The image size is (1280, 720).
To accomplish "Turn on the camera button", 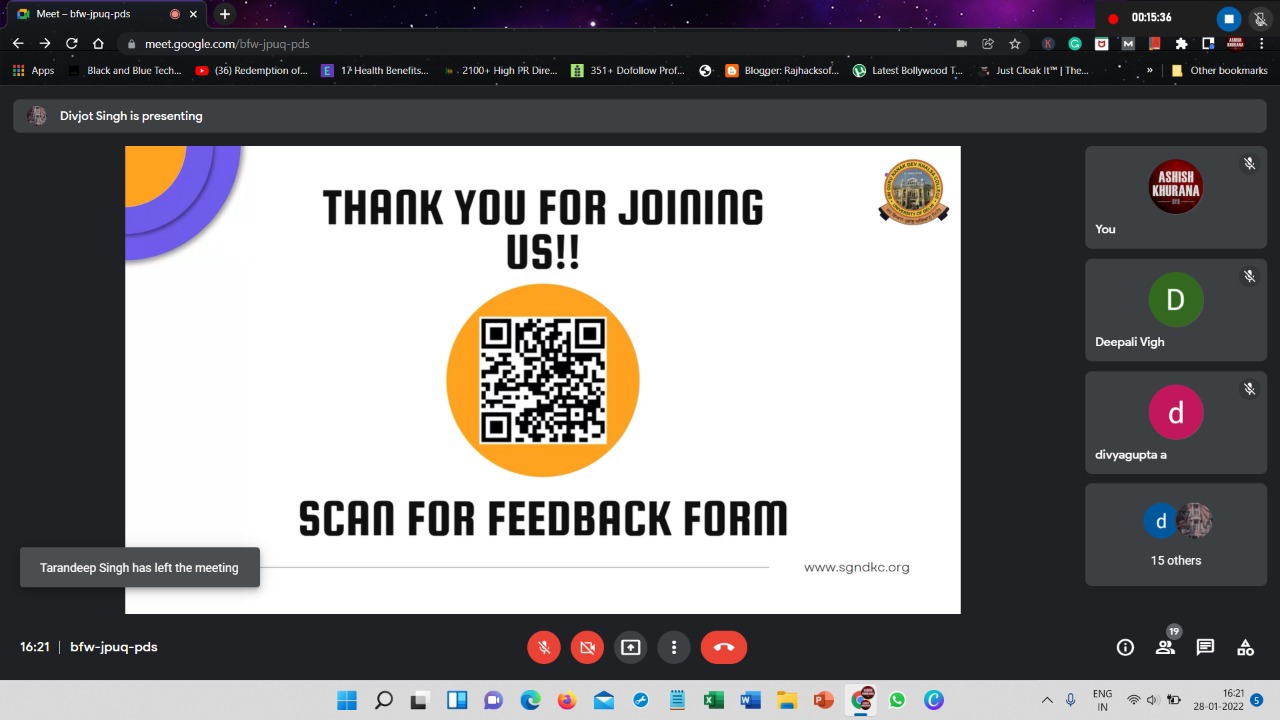I will (587, 647).
